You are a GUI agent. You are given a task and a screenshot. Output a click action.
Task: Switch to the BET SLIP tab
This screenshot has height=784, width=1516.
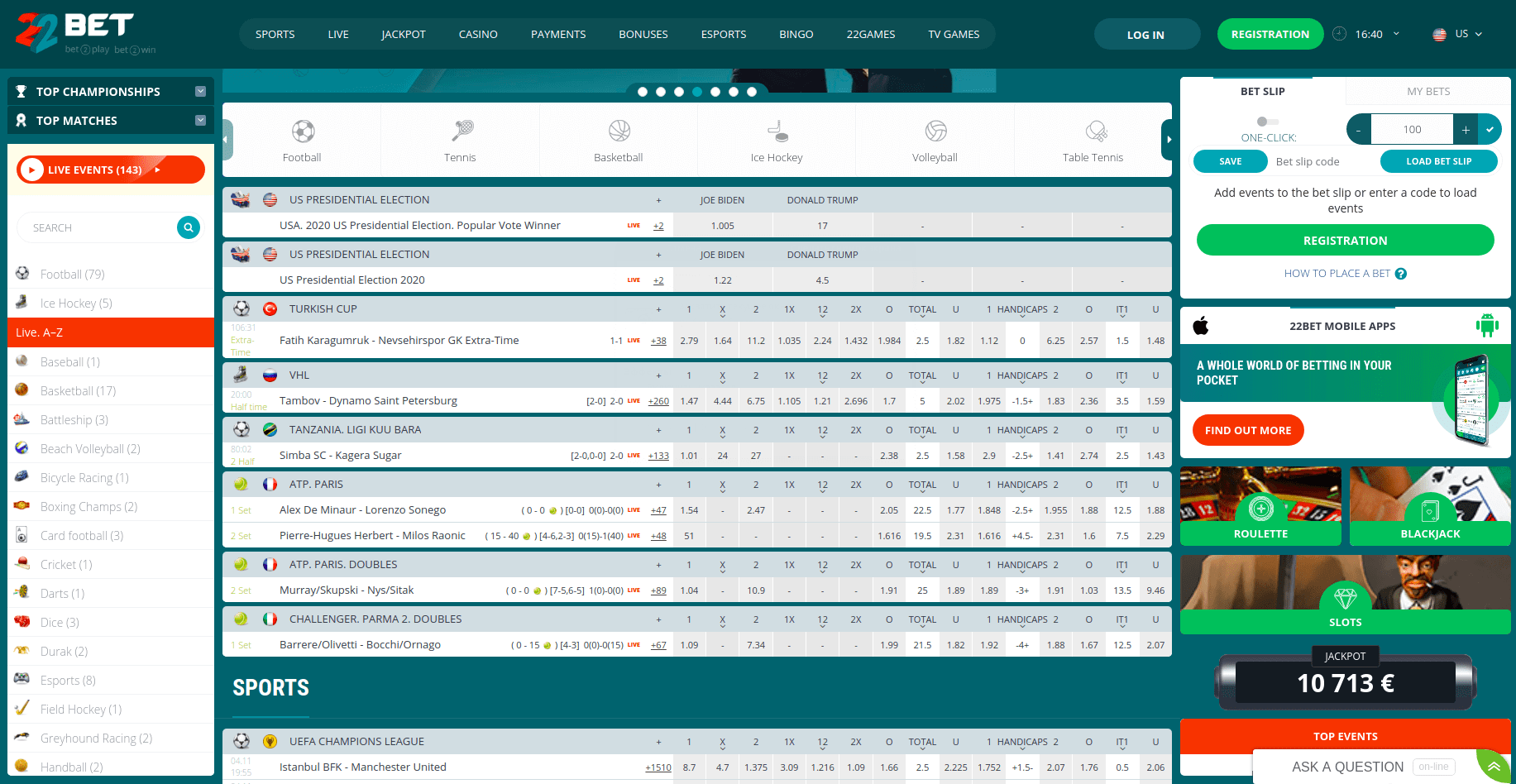(x=1263, y=91)
